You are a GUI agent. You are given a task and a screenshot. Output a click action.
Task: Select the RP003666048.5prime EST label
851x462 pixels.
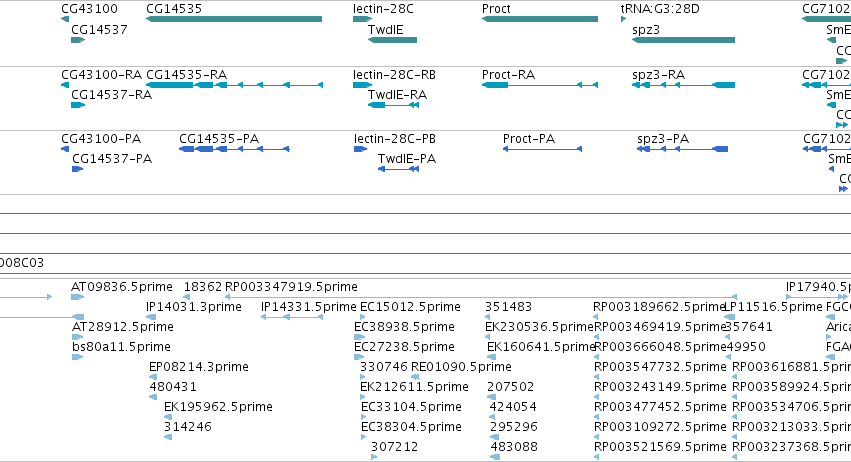coord(661,346)
